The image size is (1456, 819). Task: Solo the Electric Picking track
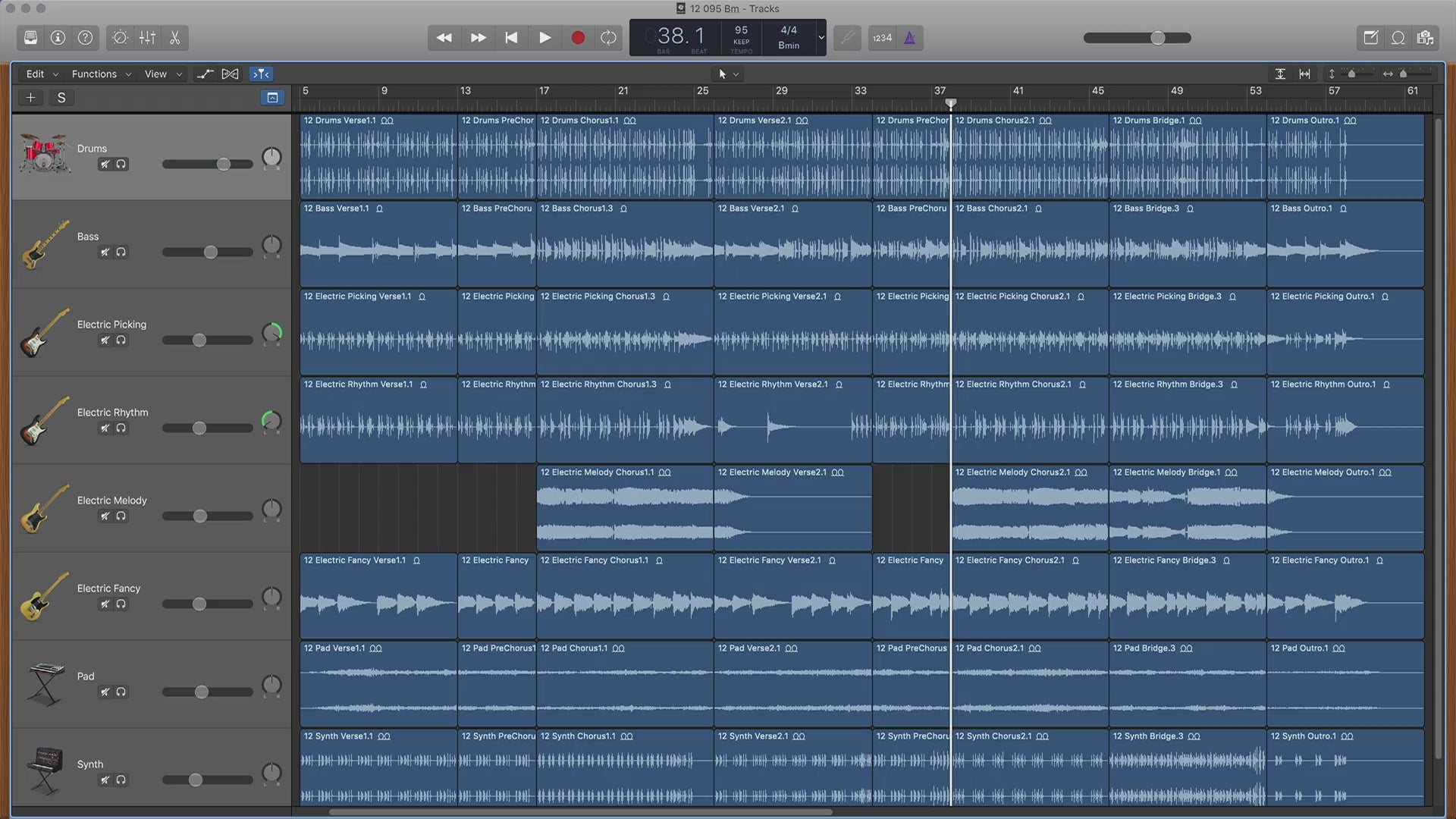point(121,340)
